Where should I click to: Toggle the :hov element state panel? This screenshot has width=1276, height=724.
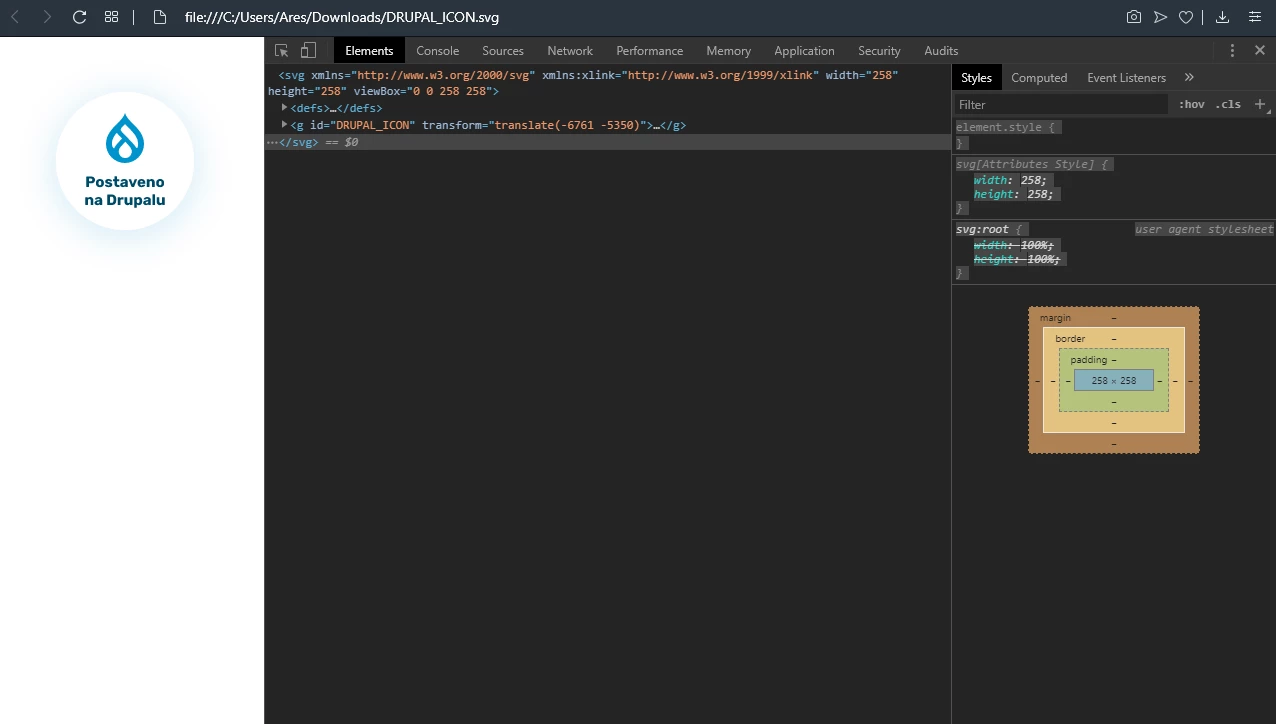pyautogui.click(x=1191, y=104)
